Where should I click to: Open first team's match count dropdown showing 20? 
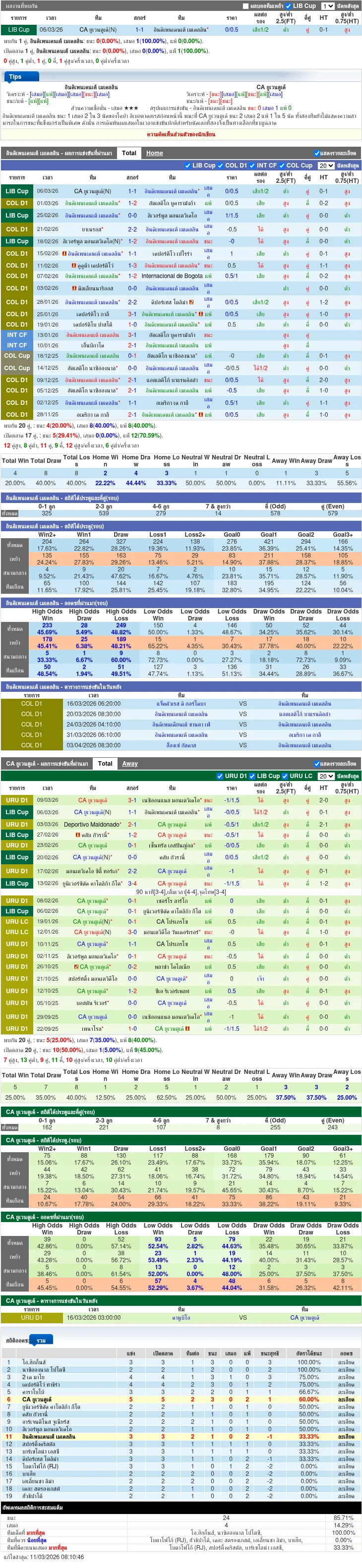point(326,166)
